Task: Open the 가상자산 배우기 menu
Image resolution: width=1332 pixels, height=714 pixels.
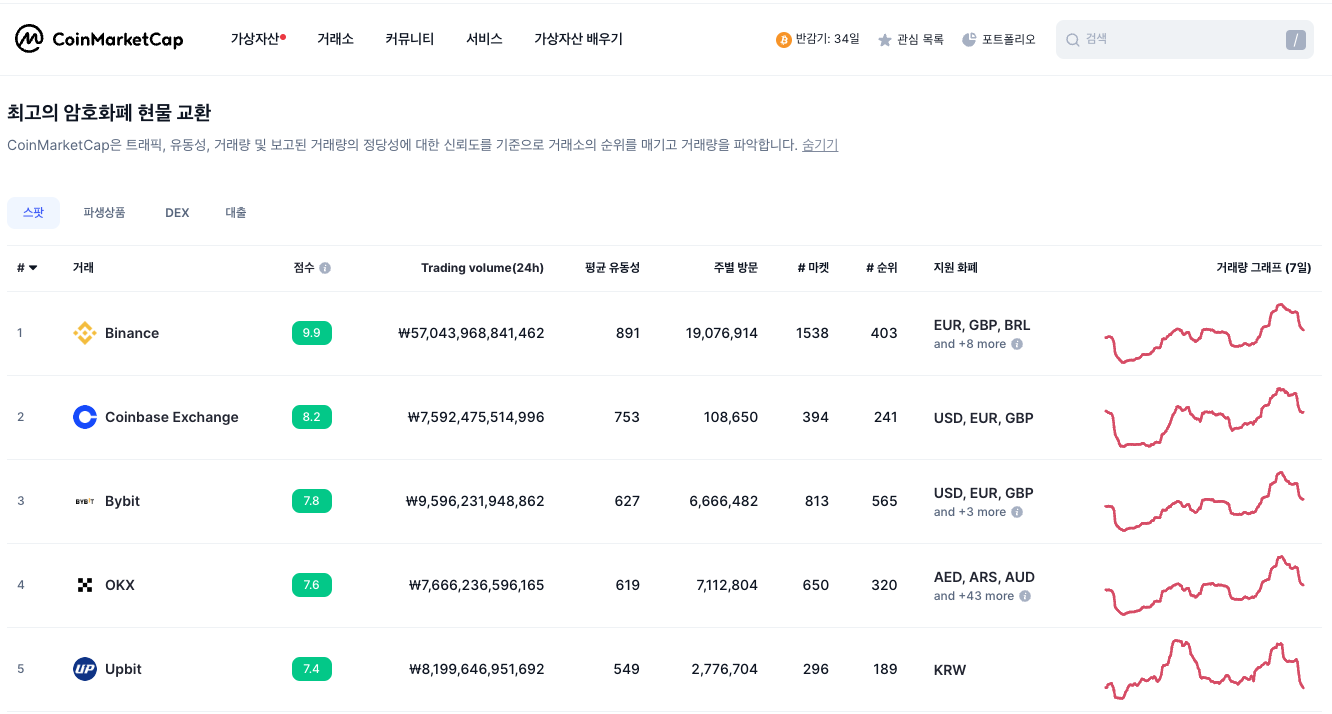Action: pos(578,39)
